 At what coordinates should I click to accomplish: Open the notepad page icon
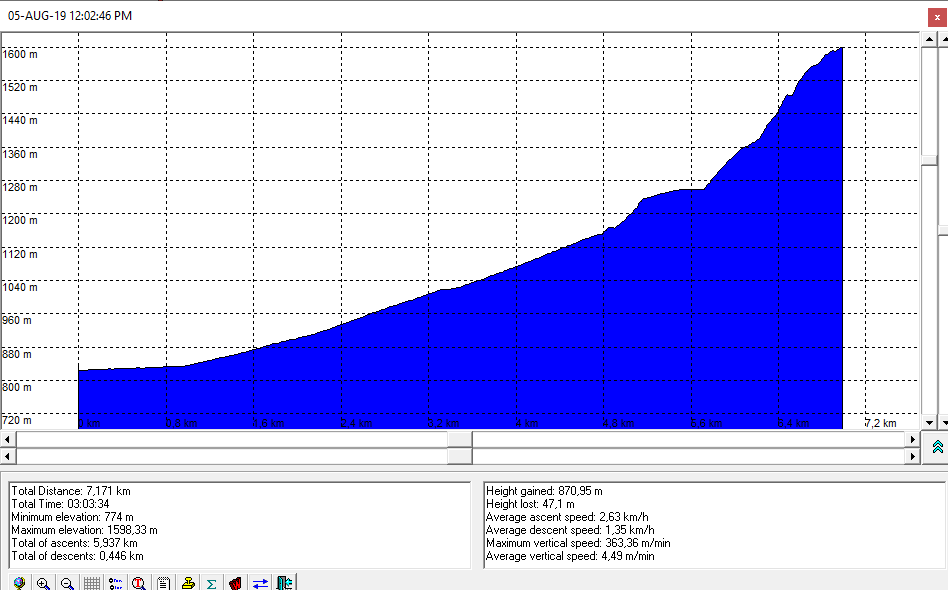(x=163, y=583)
